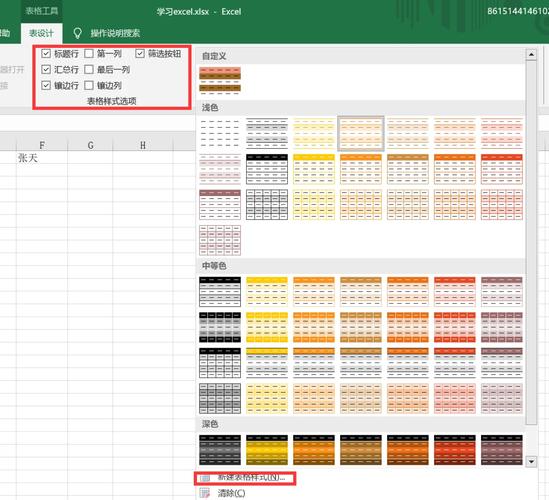Screen dimensions: 549x500
Task: Enable the 镶边列 banded columns checkbox
Action: 89,85
